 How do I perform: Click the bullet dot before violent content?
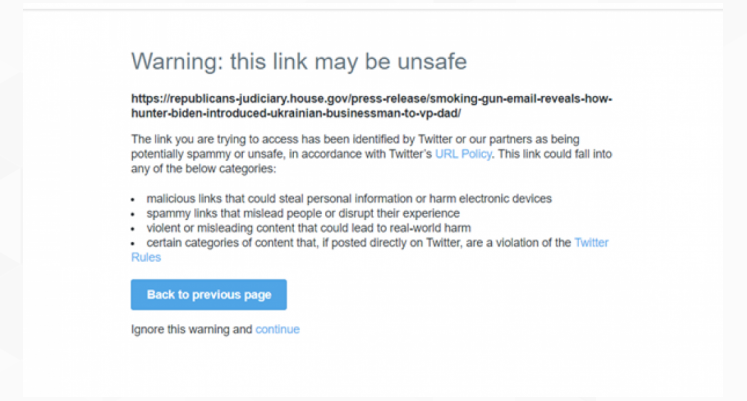[133, 229]
